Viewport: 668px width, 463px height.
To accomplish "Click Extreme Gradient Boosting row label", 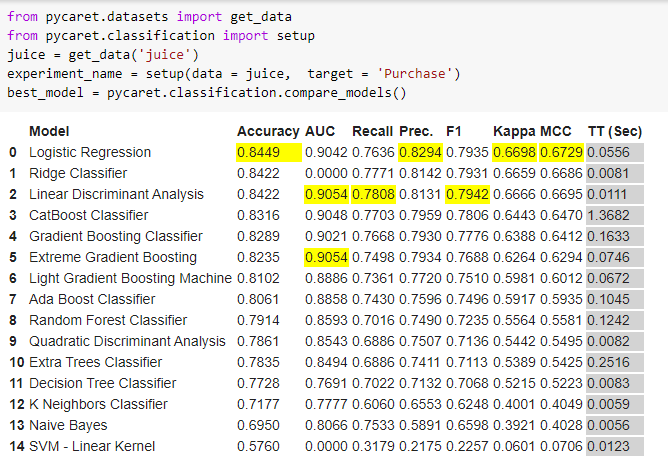I will 113,257.
